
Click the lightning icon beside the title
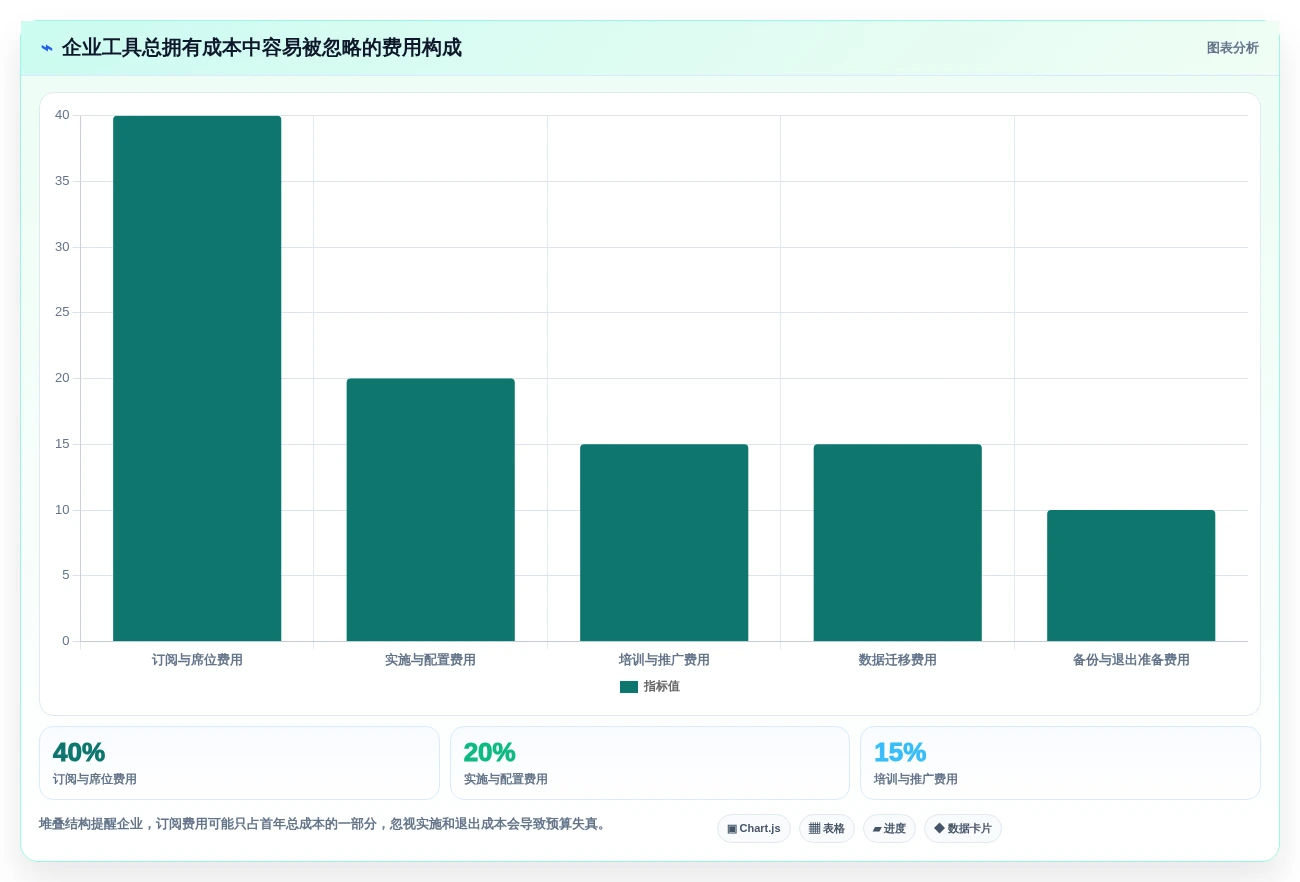47,48
